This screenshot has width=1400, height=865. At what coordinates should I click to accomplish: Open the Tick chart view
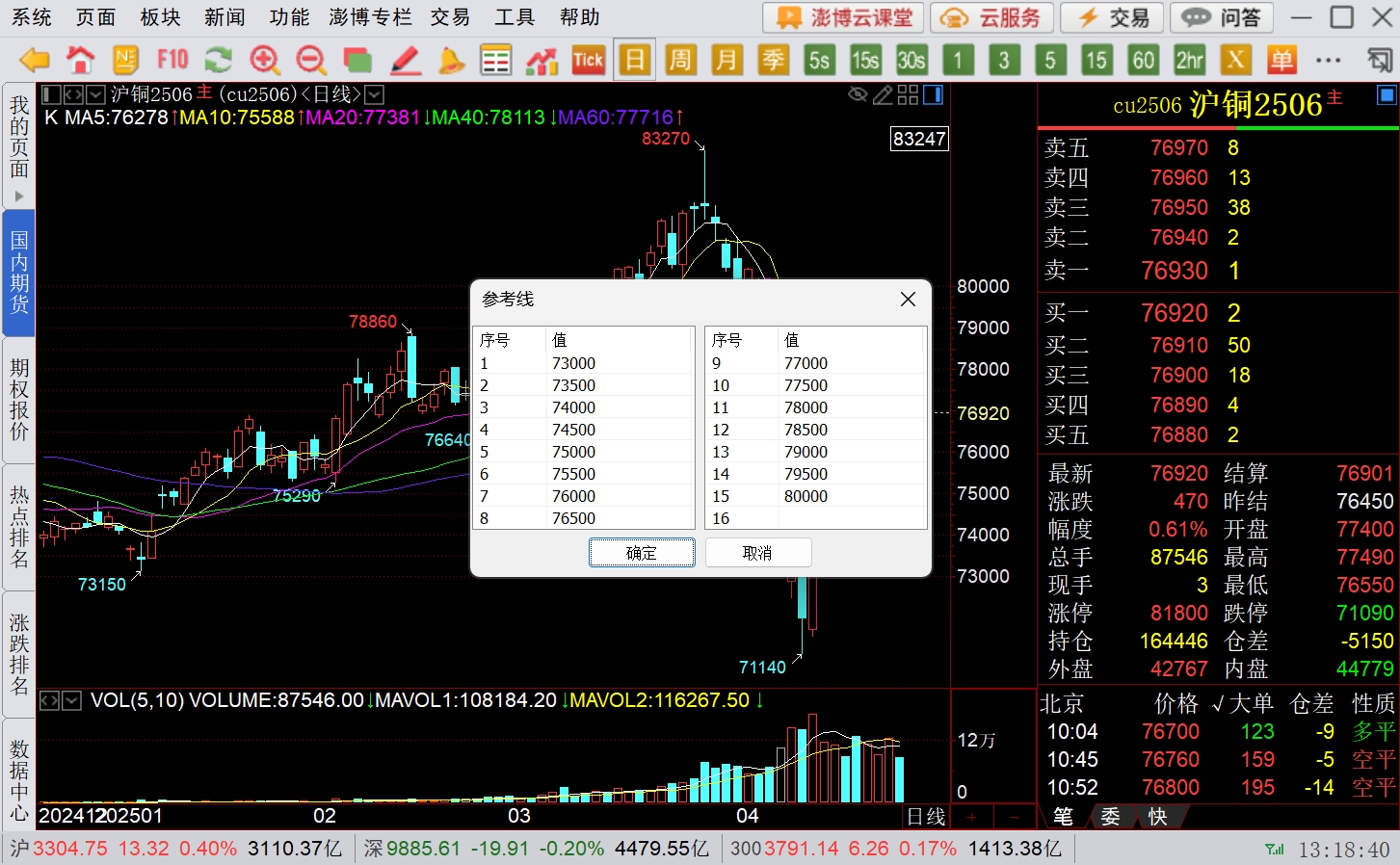pos(588,60)
